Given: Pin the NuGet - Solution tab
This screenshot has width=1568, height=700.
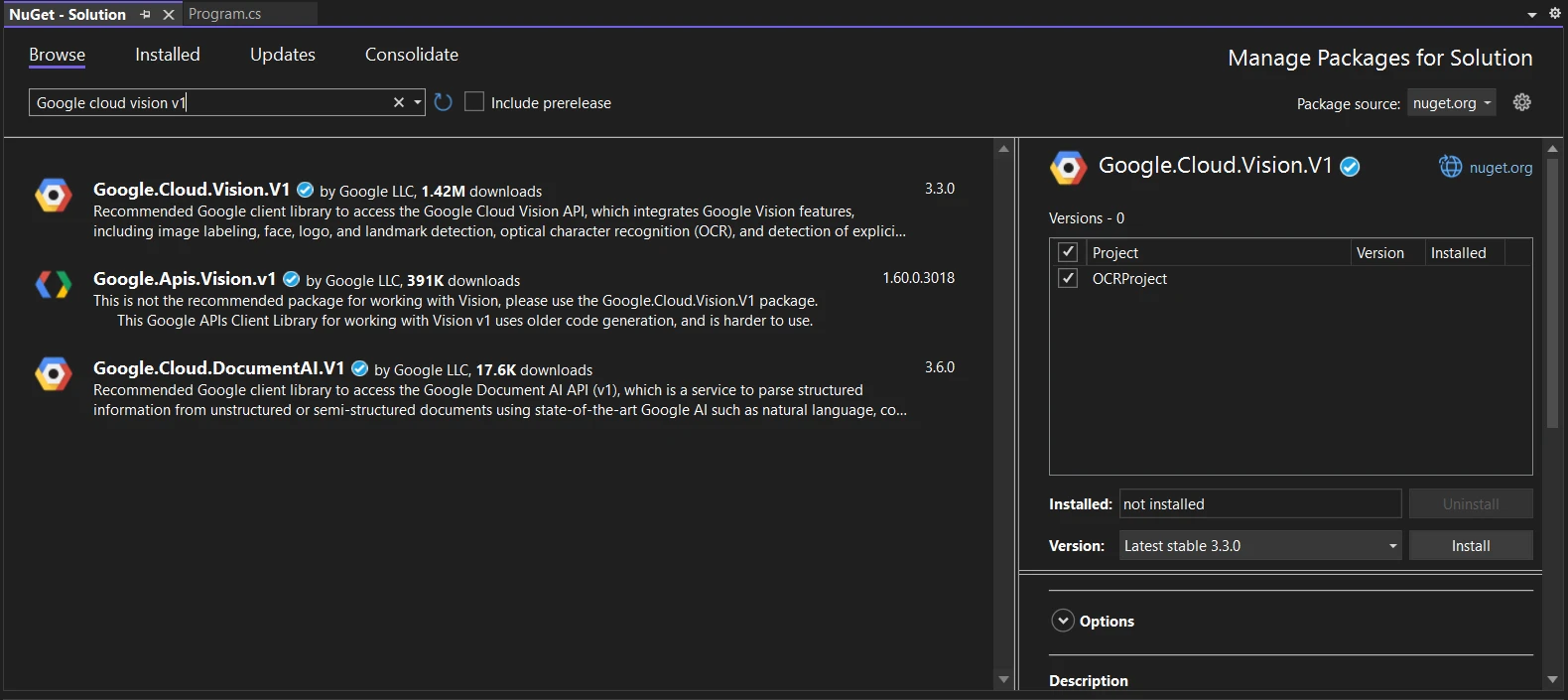Looking at the screenshot, I should pos(146,15).
